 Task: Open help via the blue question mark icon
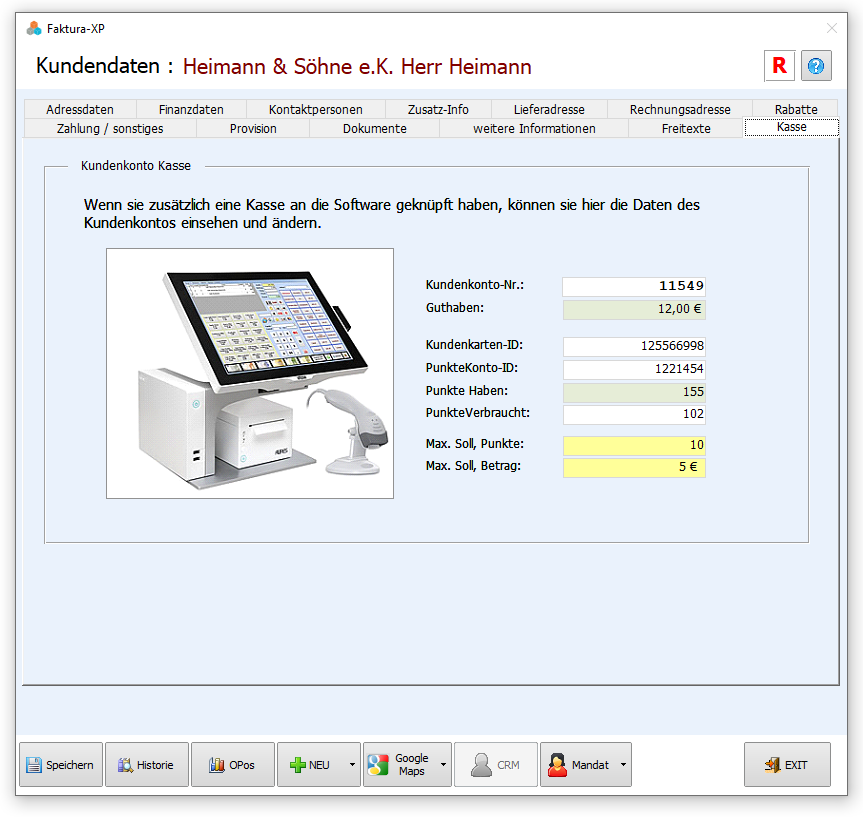(x=816, y=66)
